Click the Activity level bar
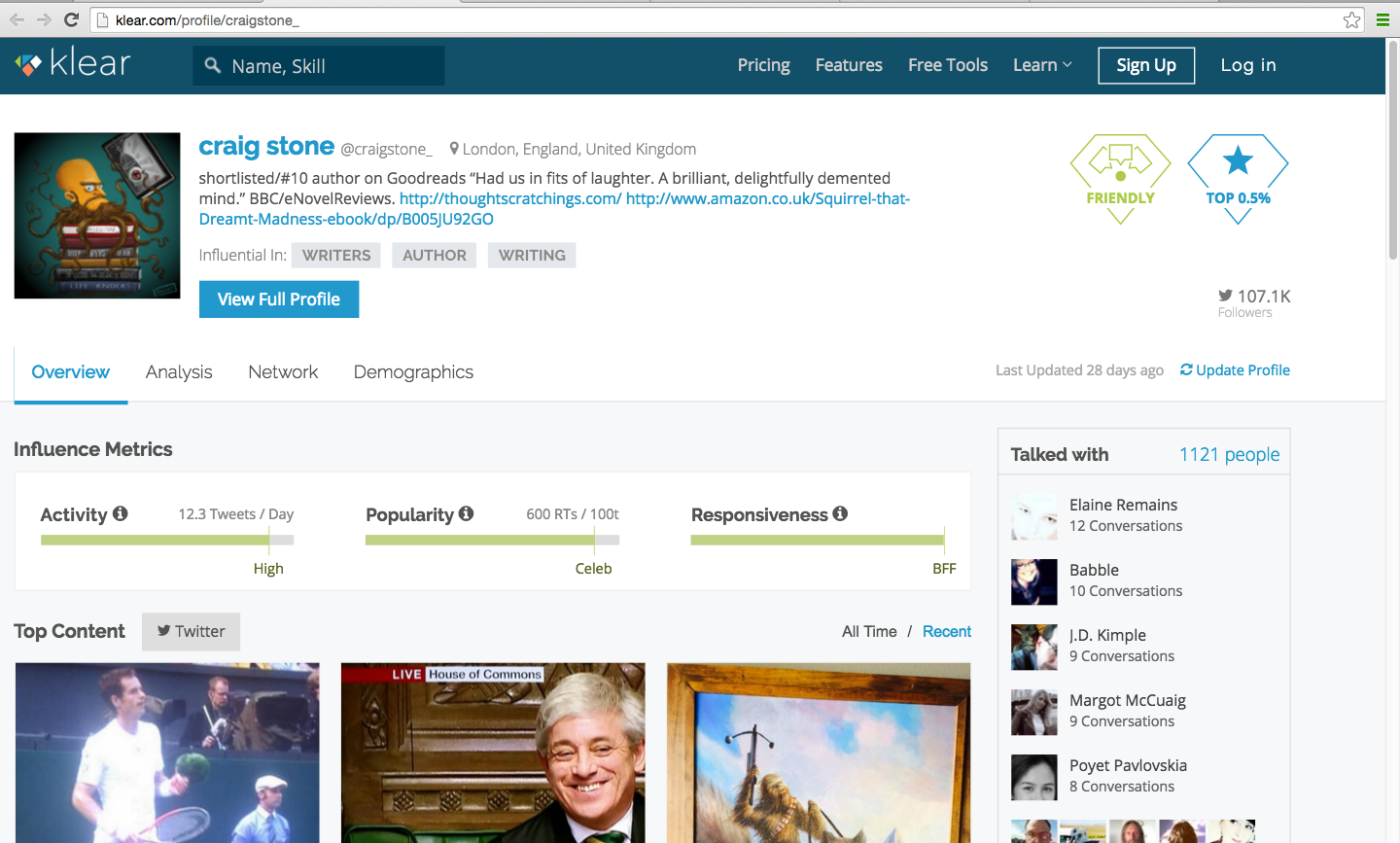The width and height of the screenshot is (1400, 843). click(x=167, y=540)
